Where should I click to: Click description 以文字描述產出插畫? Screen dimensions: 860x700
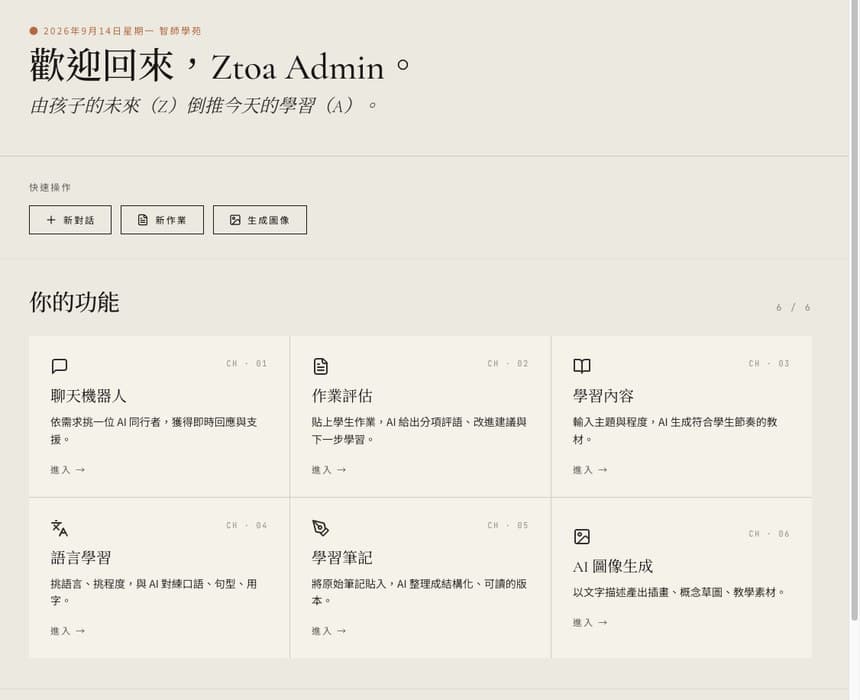click(679, 592)
